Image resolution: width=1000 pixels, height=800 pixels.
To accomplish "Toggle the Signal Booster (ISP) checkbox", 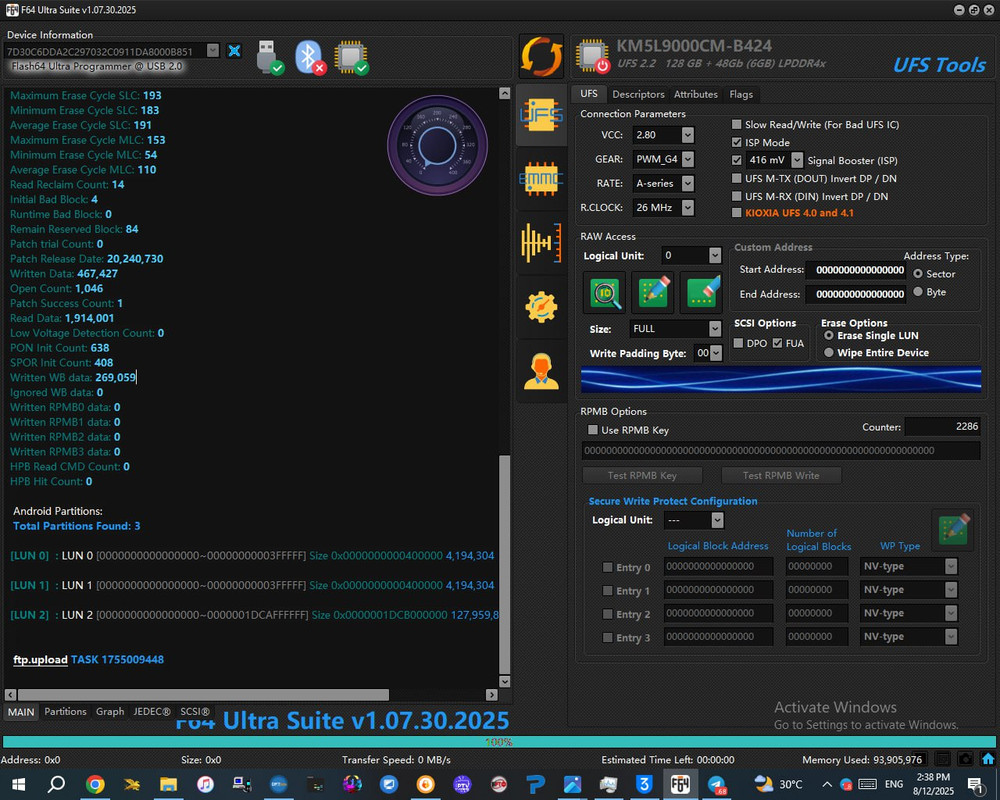I will 737,160.
